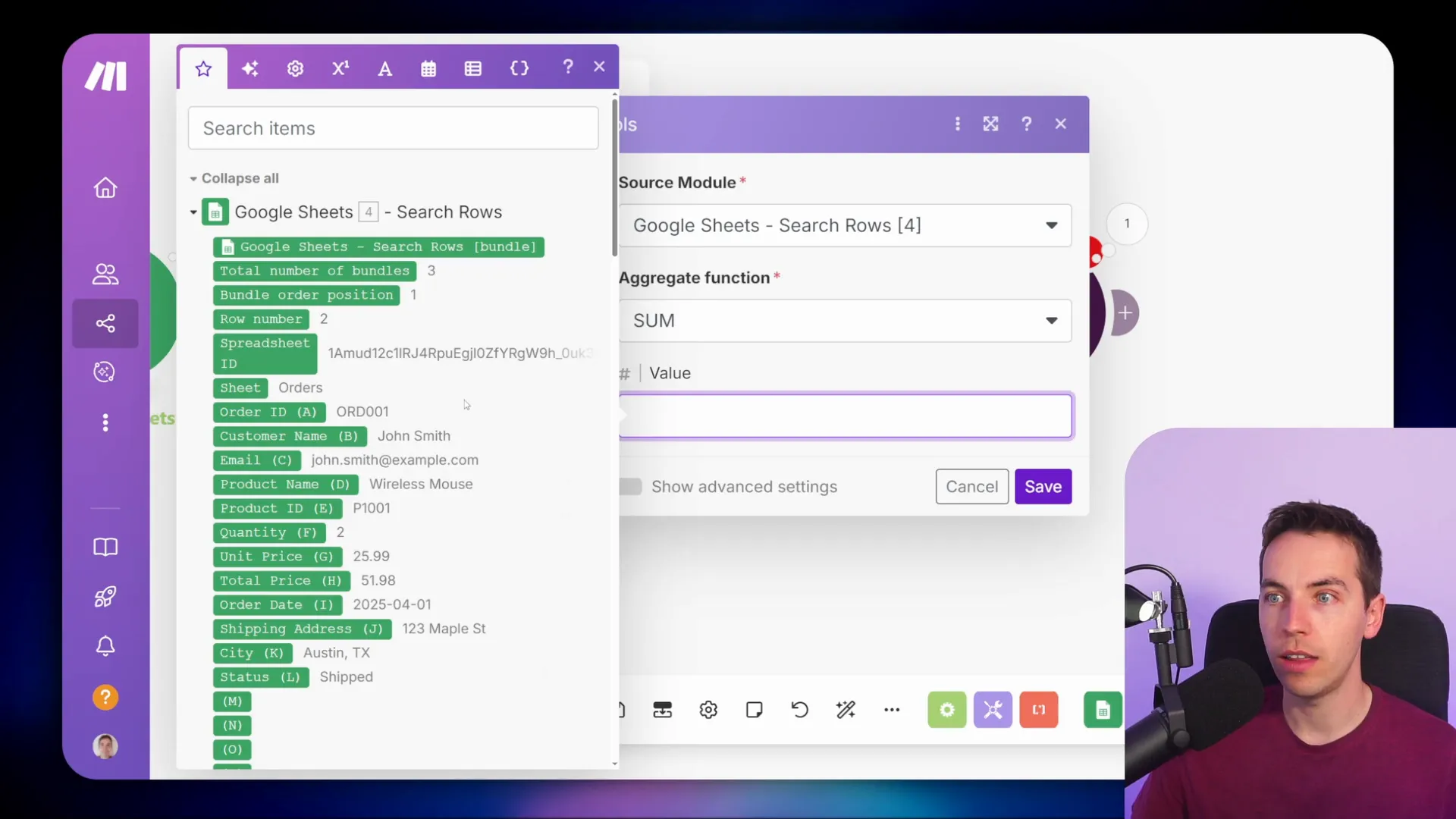Cancel the module dialog
1456x819 pixels.
[971, 487]
